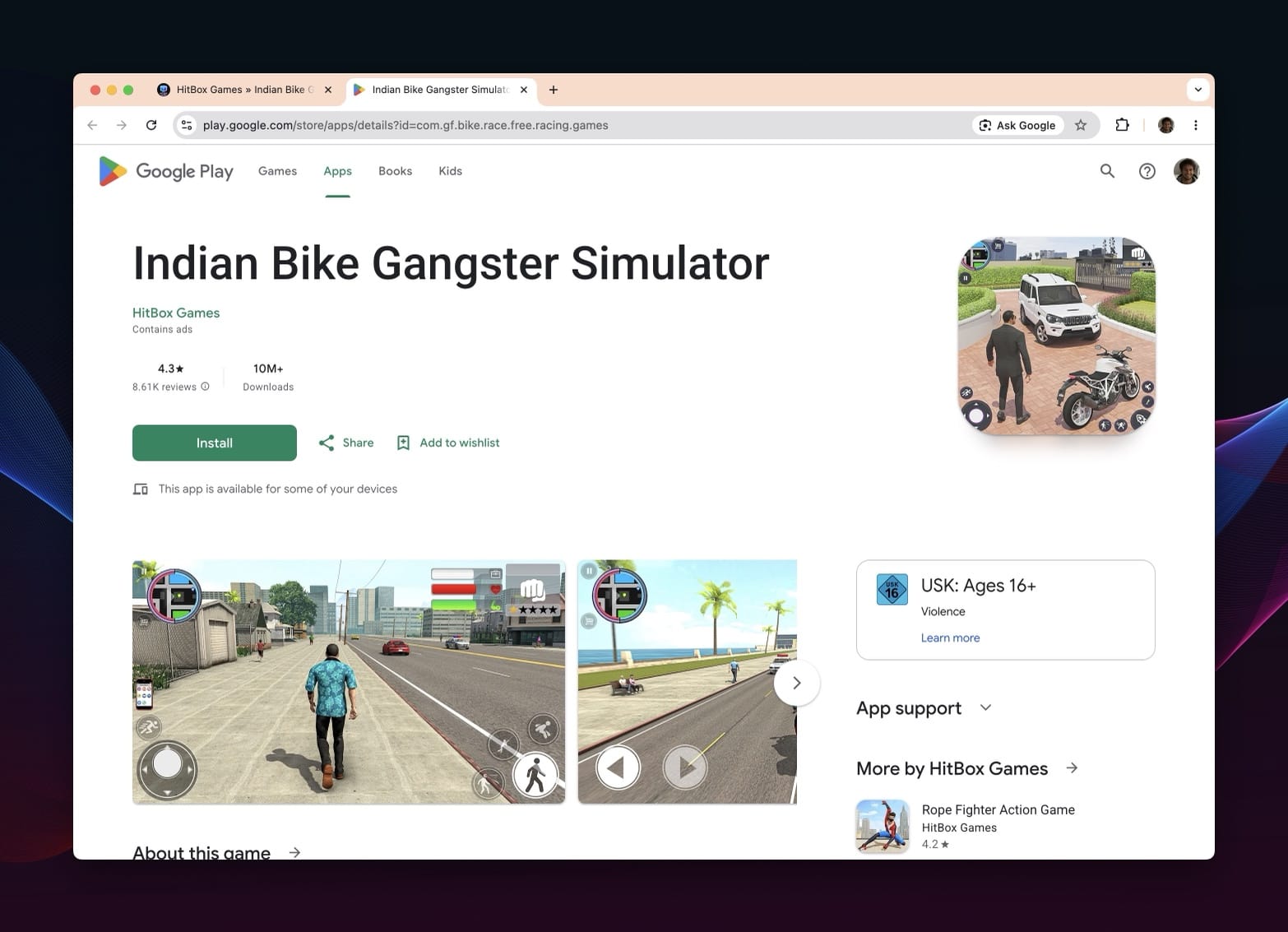Click the browser forward arrow

(x=122, y=125)
